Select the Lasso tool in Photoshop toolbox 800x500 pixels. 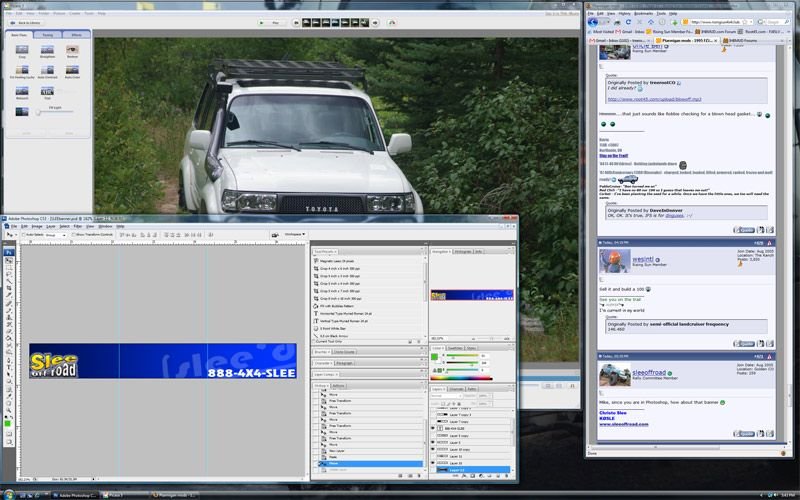pos(9,274)
